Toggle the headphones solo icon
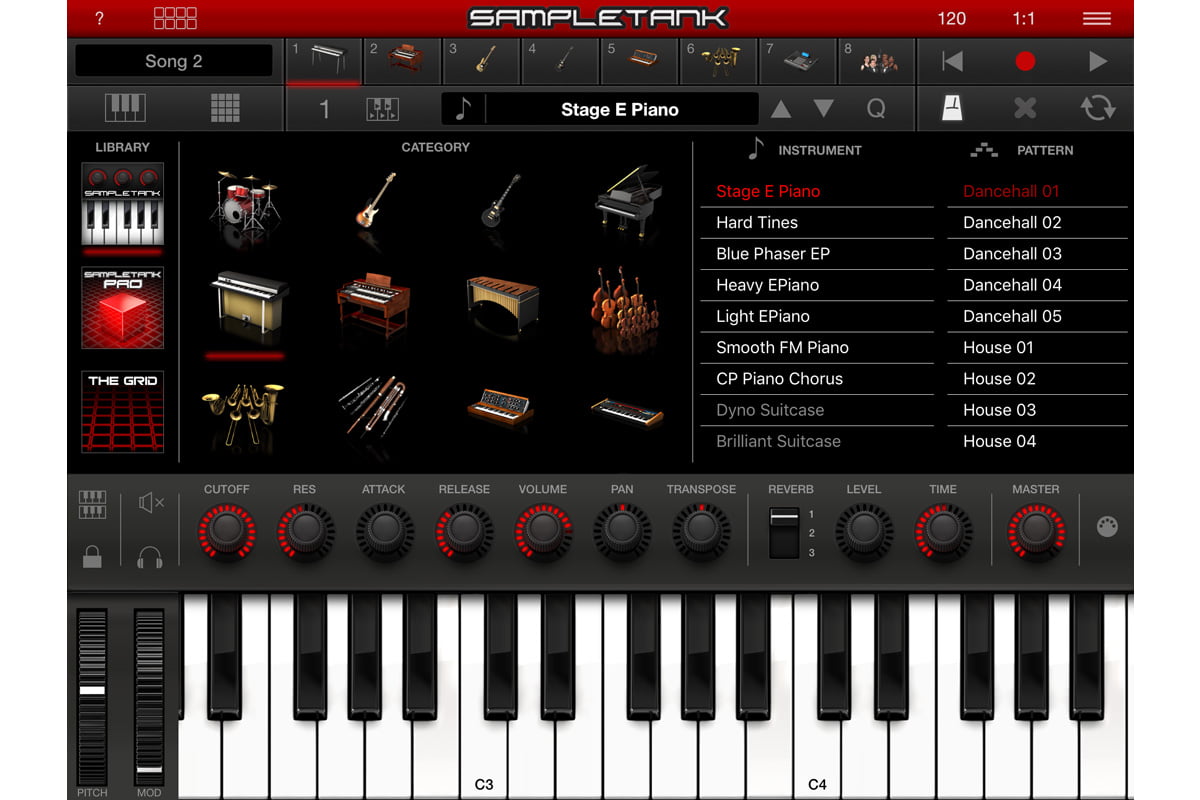 150,556
